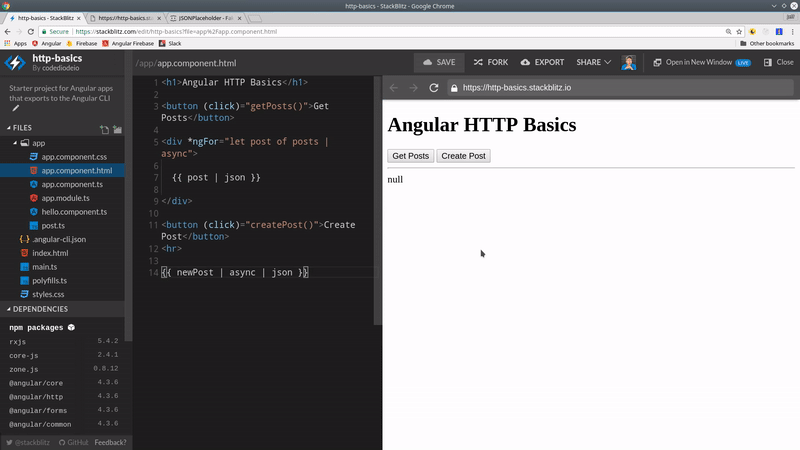
Task: Click the pencil icon to edit project description
Action: (15, 108)
